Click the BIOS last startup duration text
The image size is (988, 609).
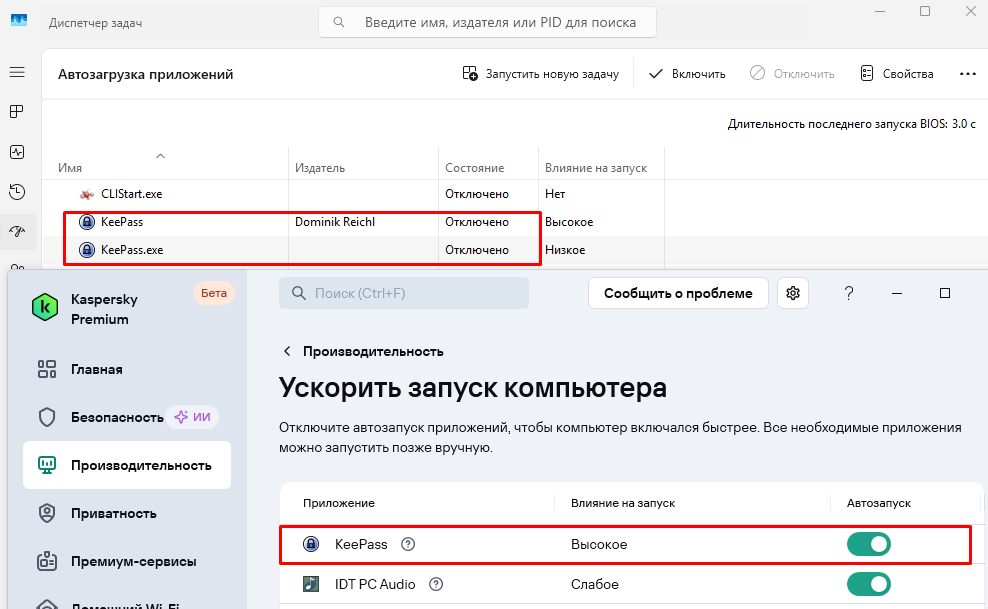click(x=851, y=124)
